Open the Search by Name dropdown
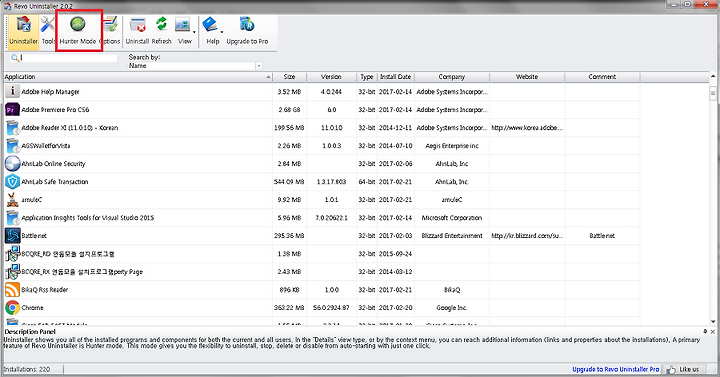Screen dimensions: 720x377 click(195, 66)
